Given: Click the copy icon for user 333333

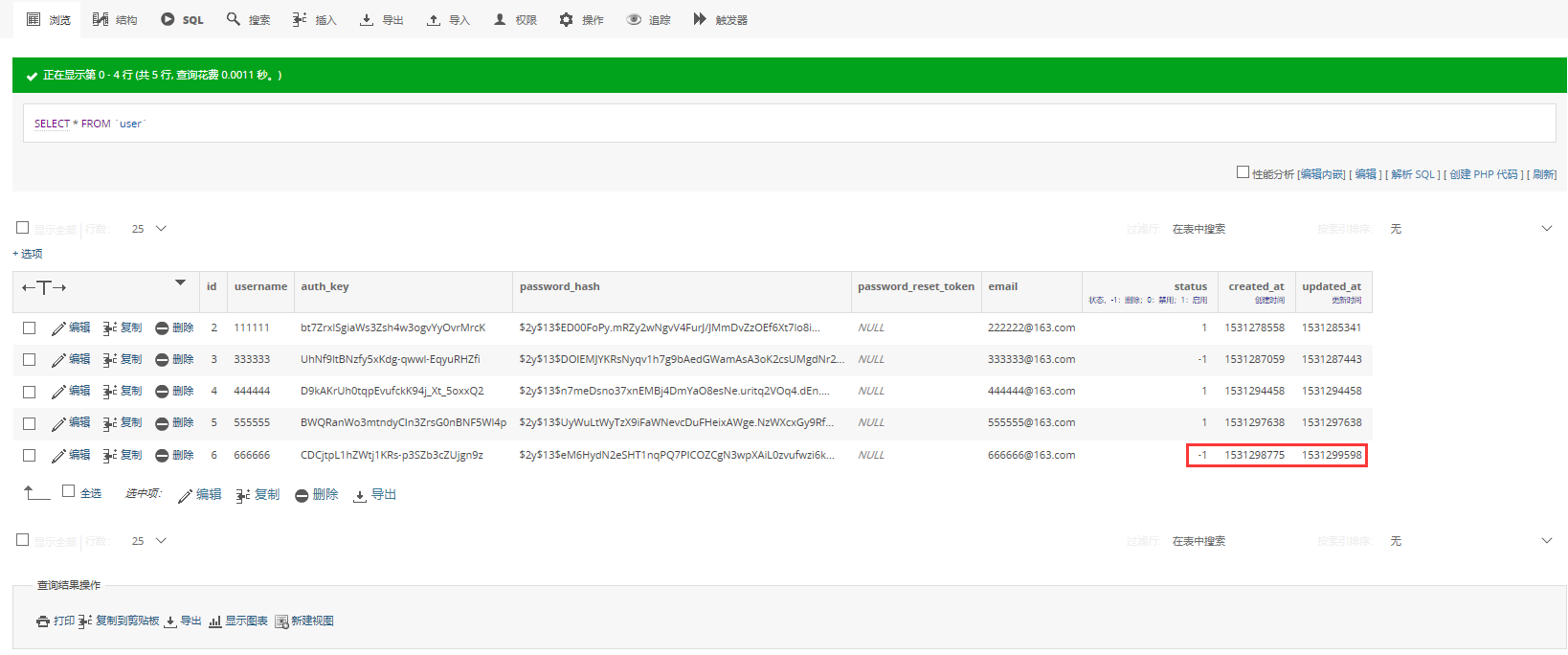Looking at the screenshot, I should tap(110, 360).
